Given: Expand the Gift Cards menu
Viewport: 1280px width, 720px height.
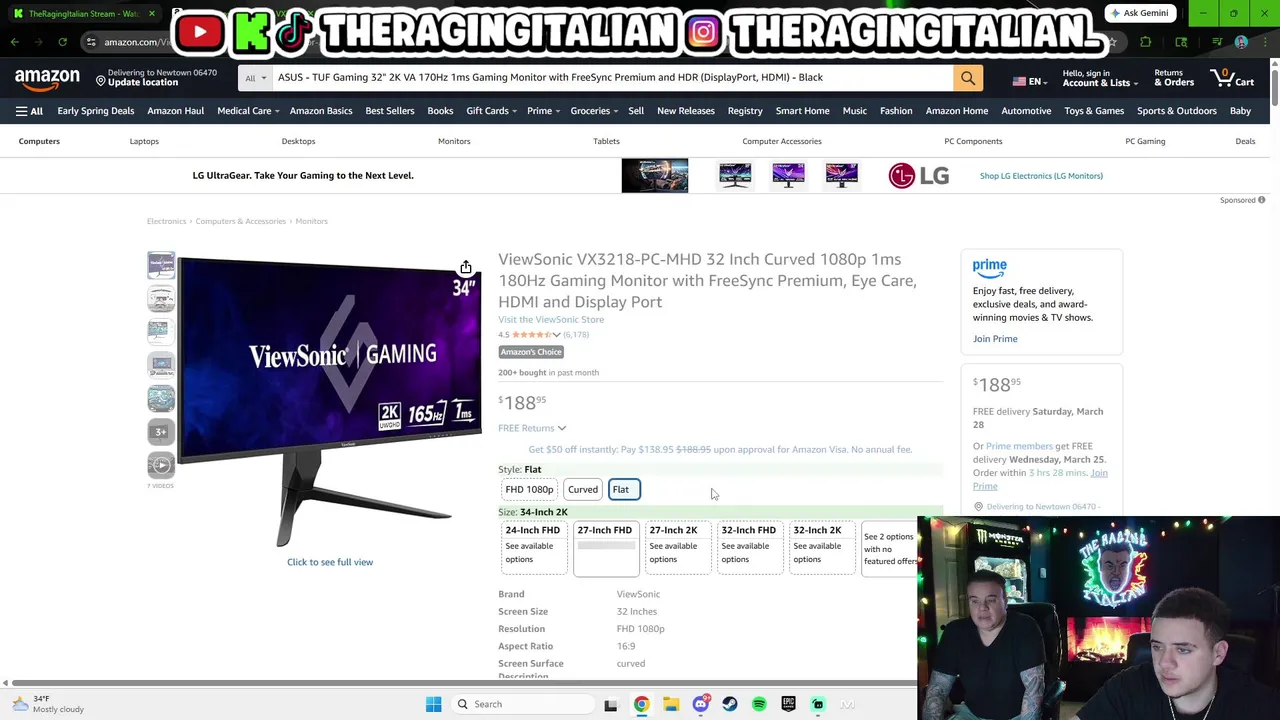Looking at the screenshot, I should coord(491,111).
